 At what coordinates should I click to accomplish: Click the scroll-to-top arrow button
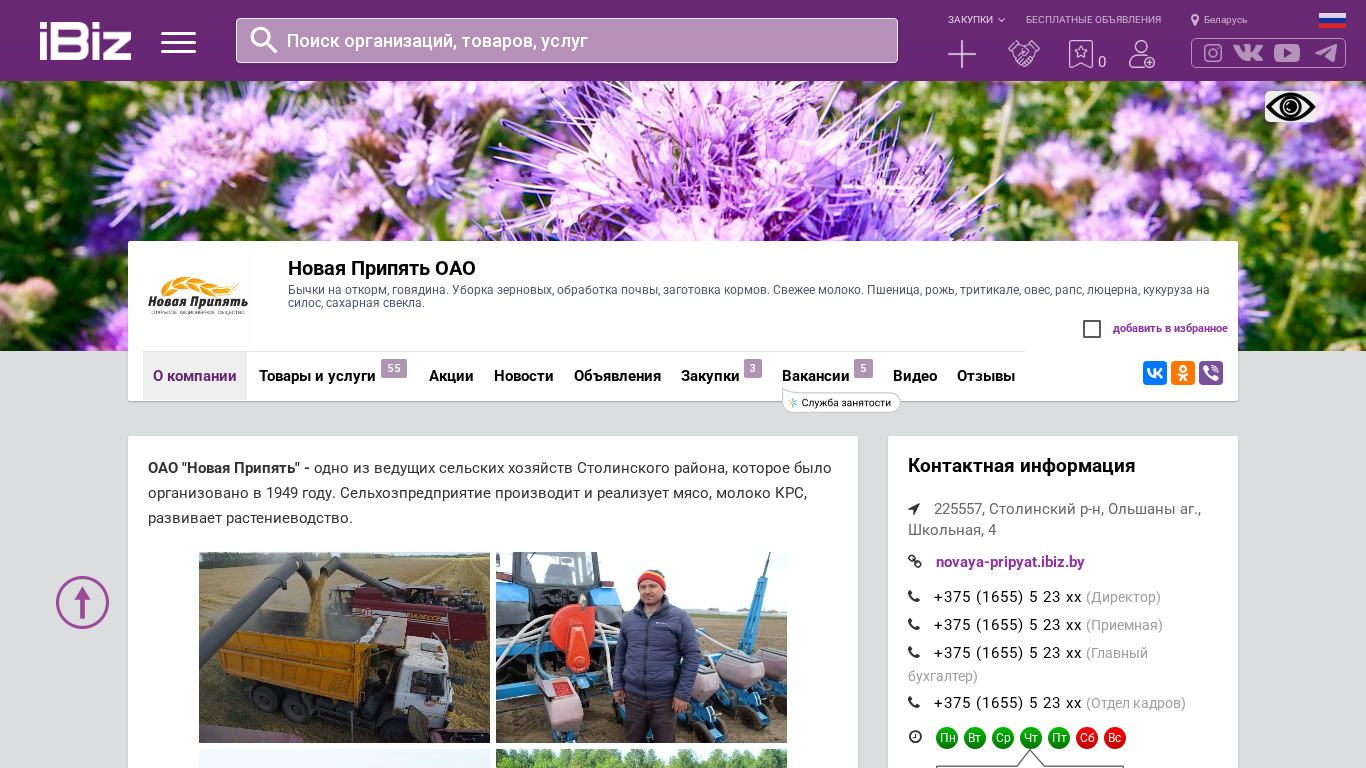click(x=82, y=602)
